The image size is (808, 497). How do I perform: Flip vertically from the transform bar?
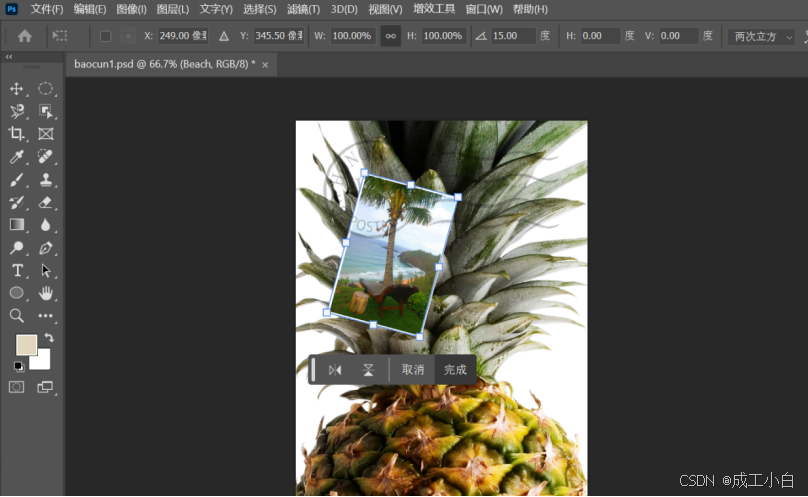pyautogui.click(x=368, y=370)
